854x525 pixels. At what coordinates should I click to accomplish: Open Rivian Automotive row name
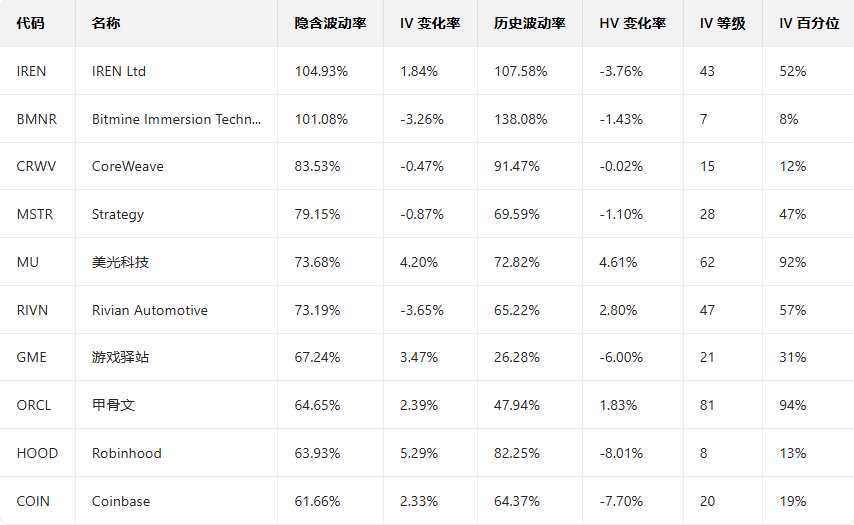150,310
